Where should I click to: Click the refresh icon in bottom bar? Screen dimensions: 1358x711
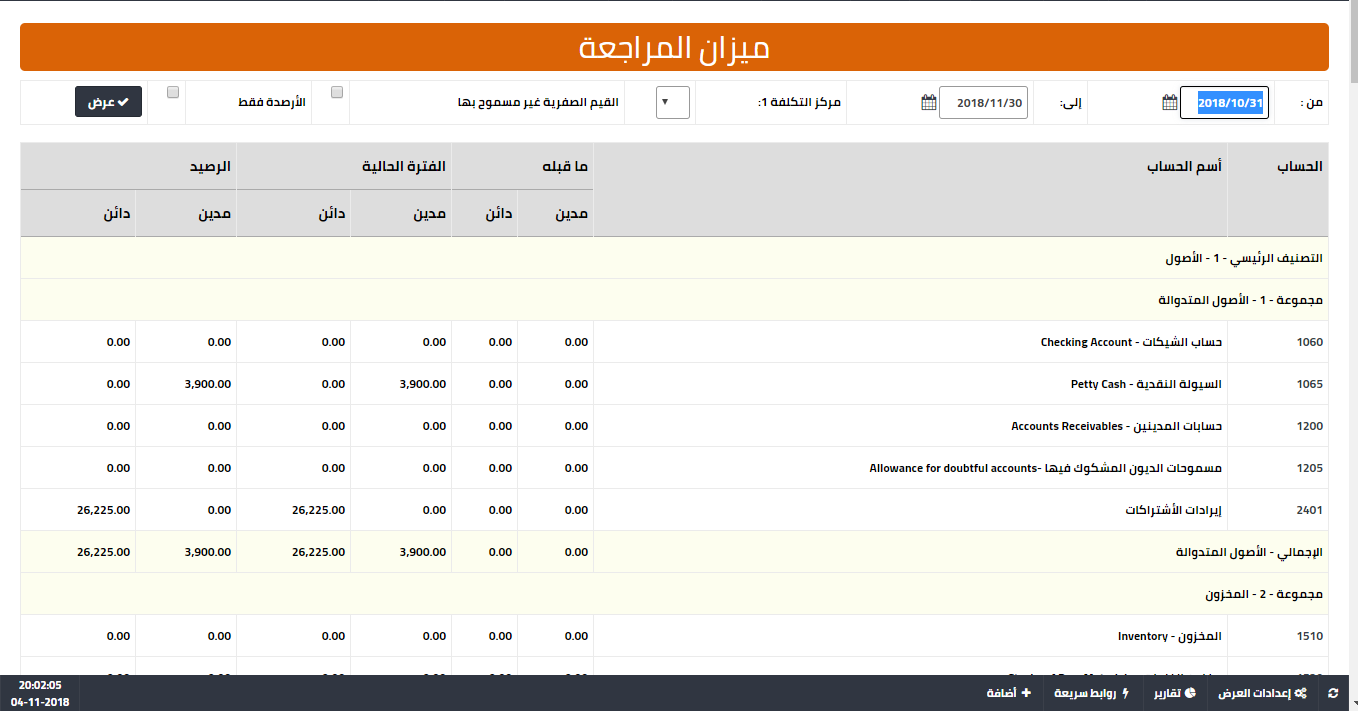click(1332, 693)
